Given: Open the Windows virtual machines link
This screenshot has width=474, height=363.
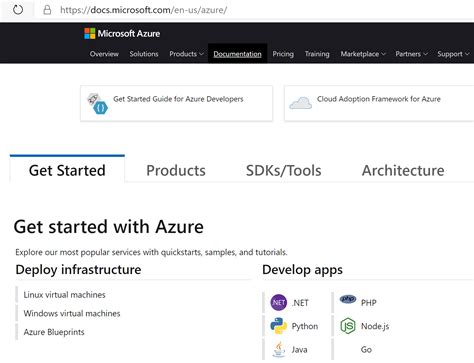Looking at the screenshot, I should (x=72, y=313).
